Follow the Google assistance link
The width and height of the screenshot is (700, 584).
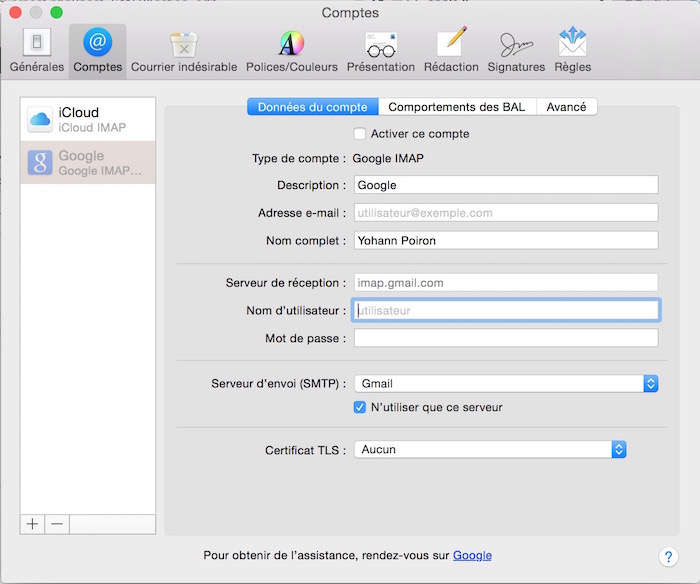tap(472, 555)
